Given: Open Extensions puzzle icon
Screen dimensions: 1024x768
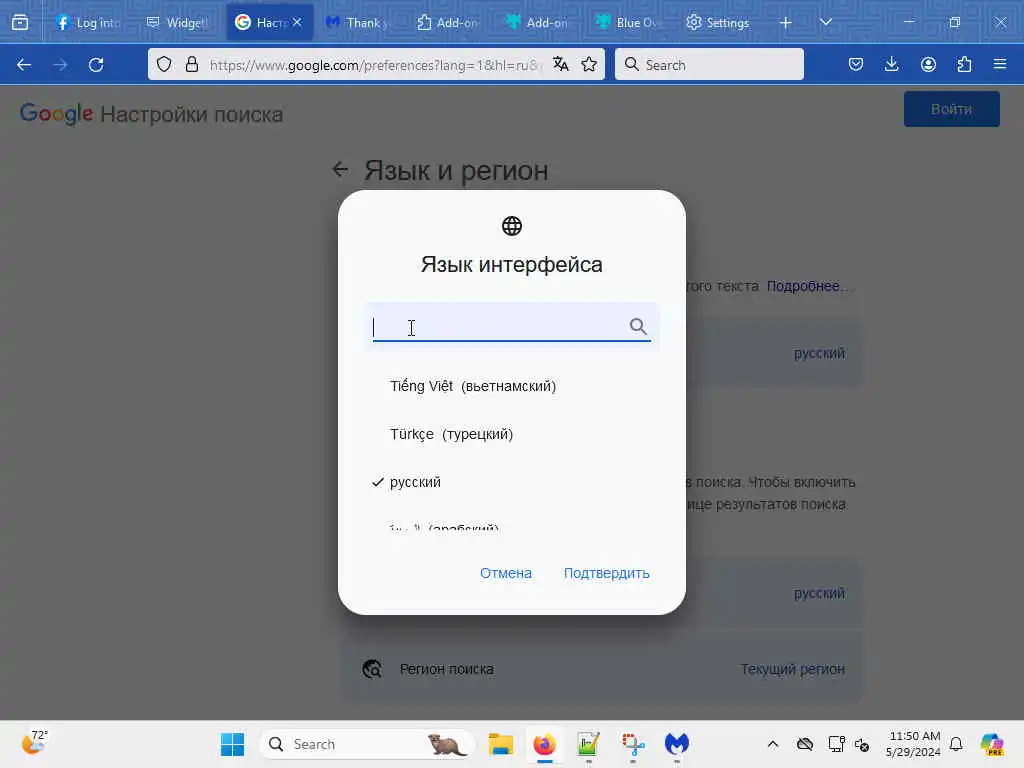Looking at the screenshot, I should (x=964, y=64).
